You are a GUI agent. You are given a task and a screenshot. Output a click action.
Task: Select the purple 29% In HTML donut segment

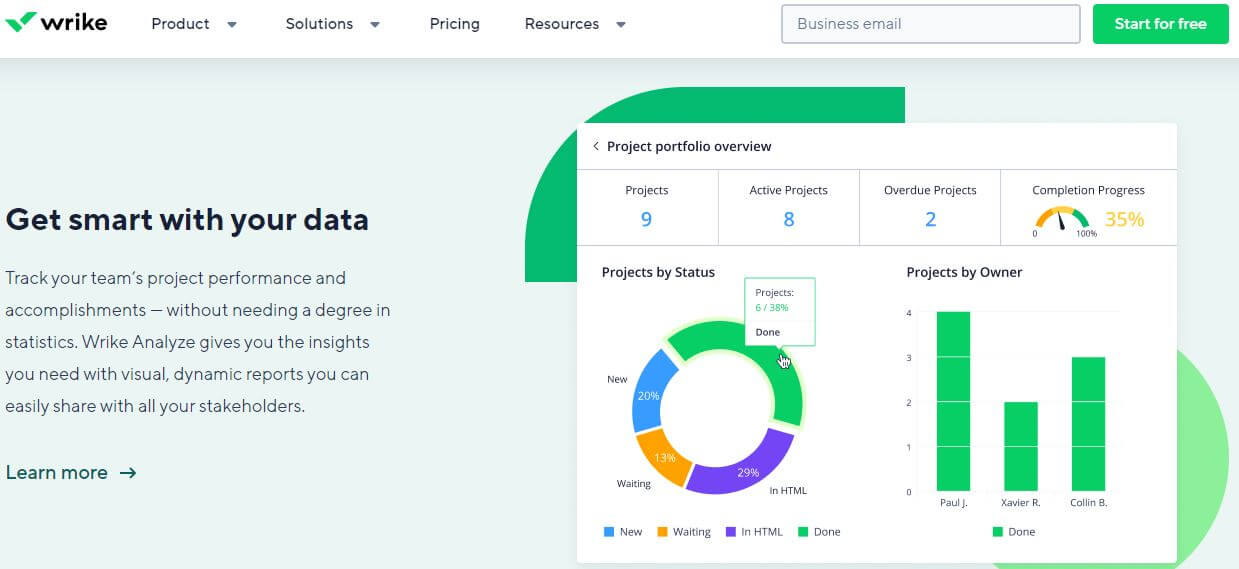[740, 468]
